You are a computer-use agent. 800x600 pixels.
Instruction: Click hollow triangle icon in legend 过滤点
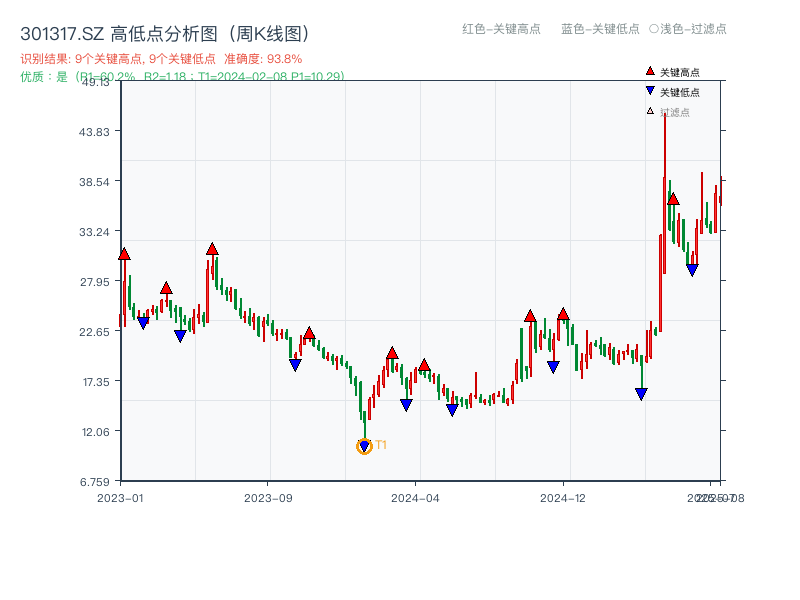[650, 111]
